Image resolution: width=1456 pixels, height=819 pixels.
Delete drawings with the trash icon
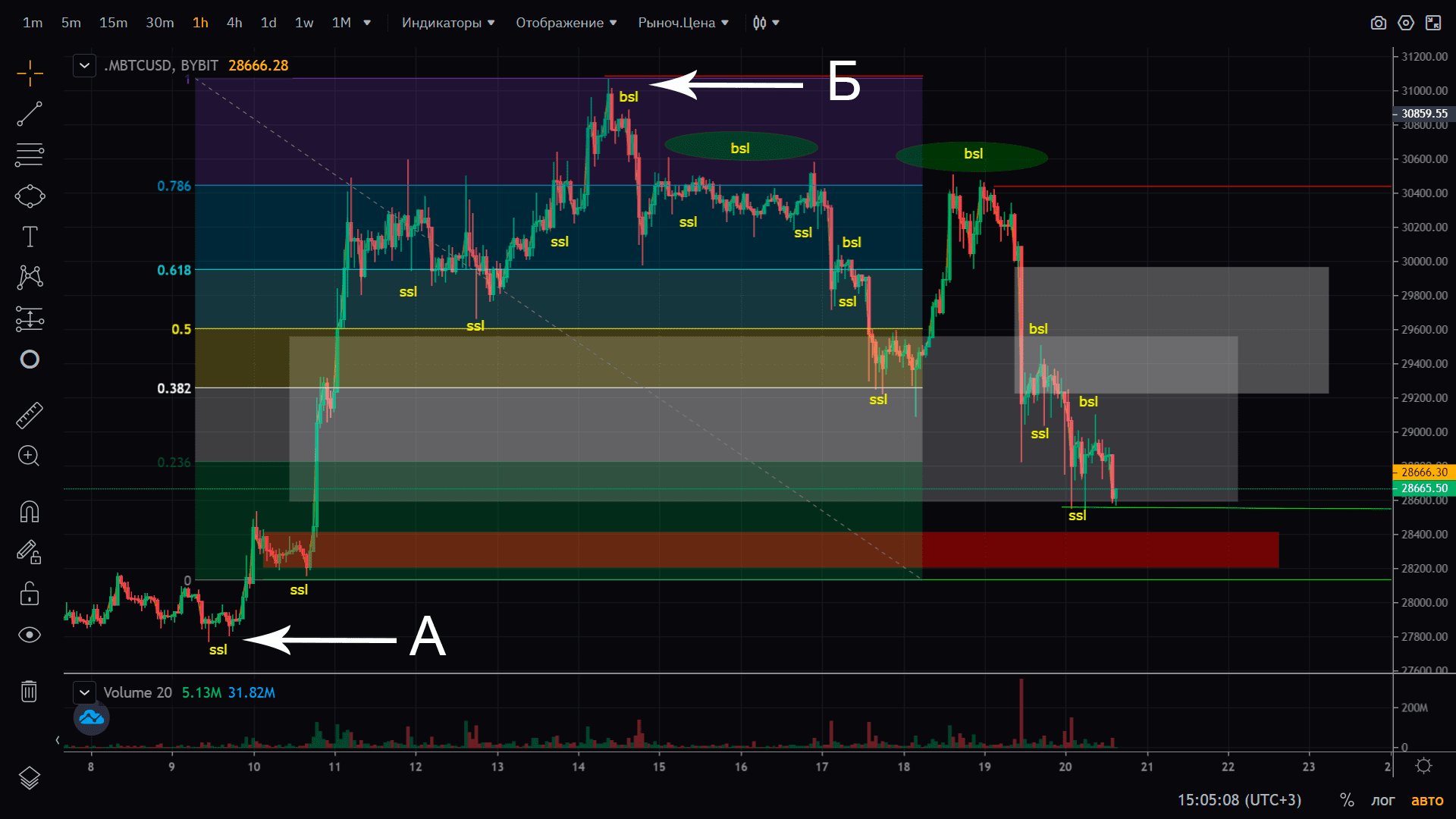pos(29,691)
